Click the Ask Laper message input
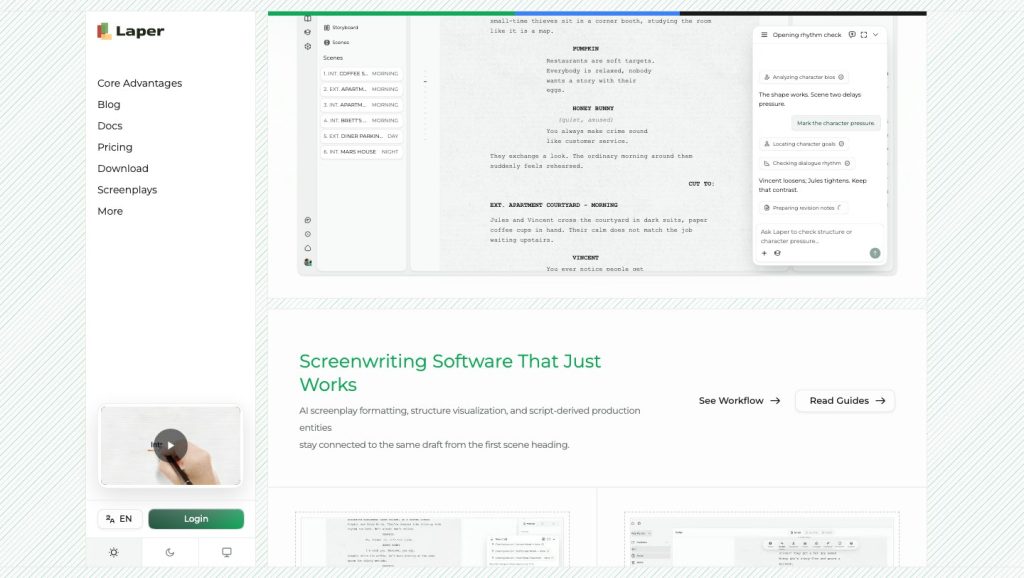This screenshot has height=578, width=1024. (x=819, y=236)
